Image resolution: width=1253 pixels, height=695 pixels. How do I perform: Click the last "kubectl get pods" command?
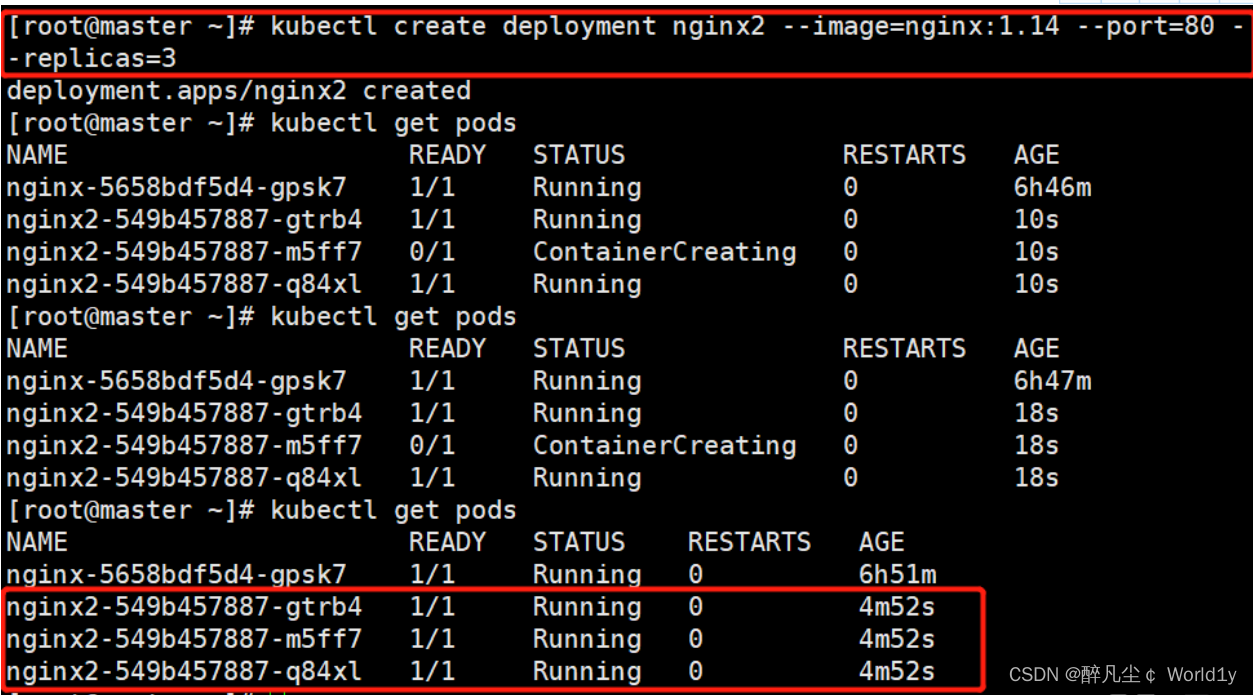coord(393,510)
